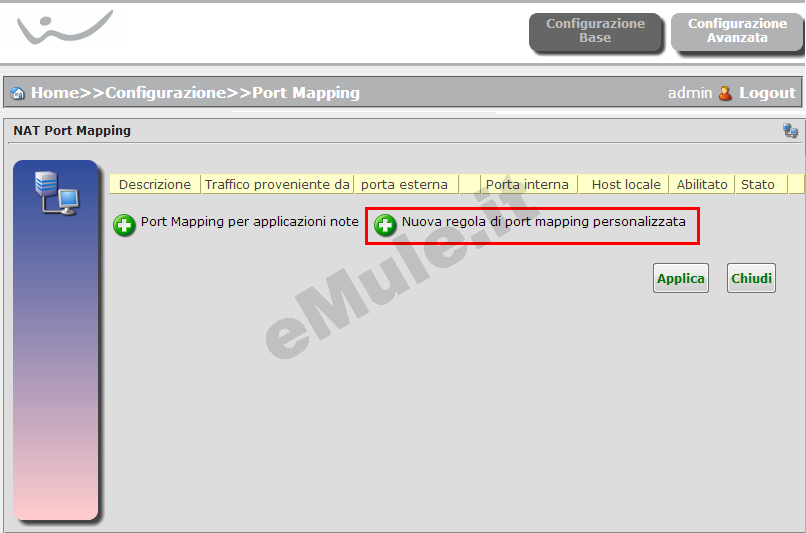Image resolution: width=806 pixels, height=533 pixels.
Task: Click the 'Porta interna' column header
Action: click(527, 185)
